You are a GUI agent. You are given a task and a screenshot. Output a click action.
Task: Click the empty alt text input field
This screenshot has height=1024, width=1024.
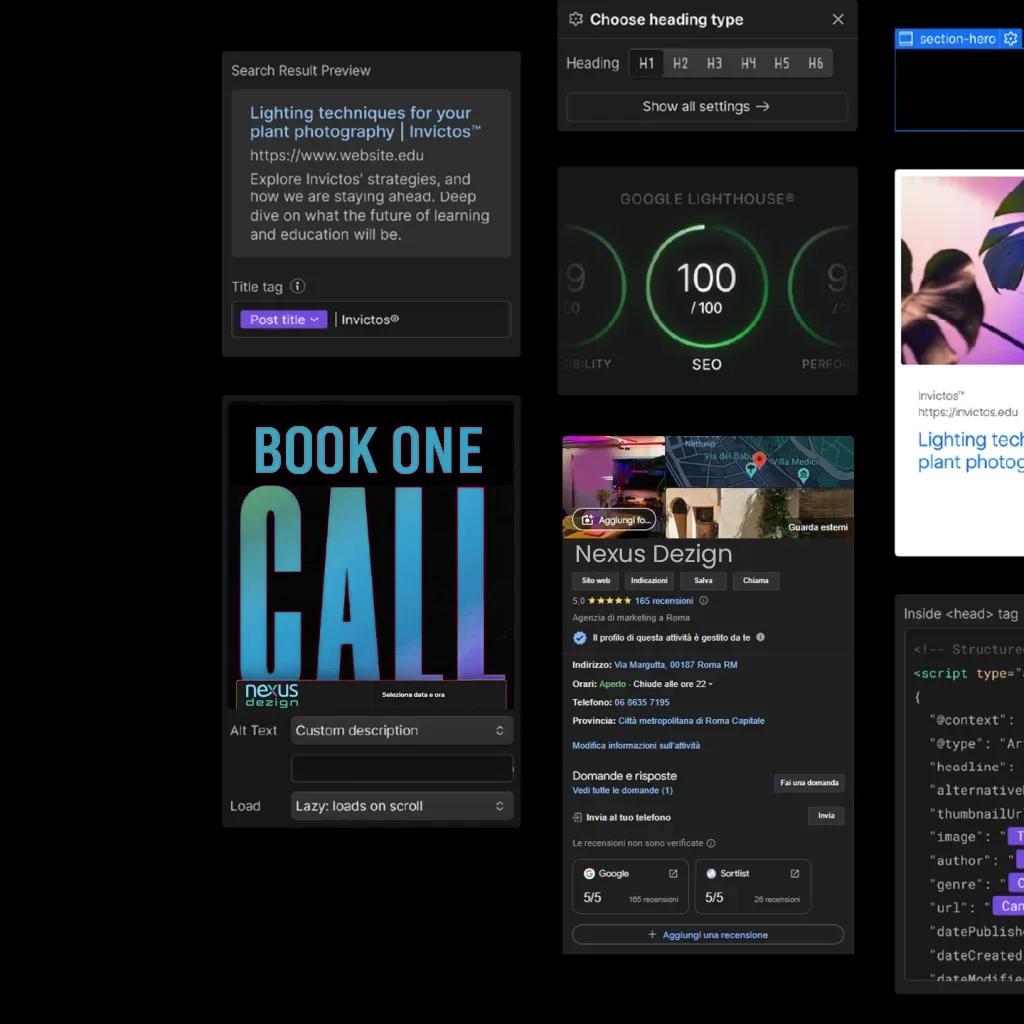coord(402,768)
